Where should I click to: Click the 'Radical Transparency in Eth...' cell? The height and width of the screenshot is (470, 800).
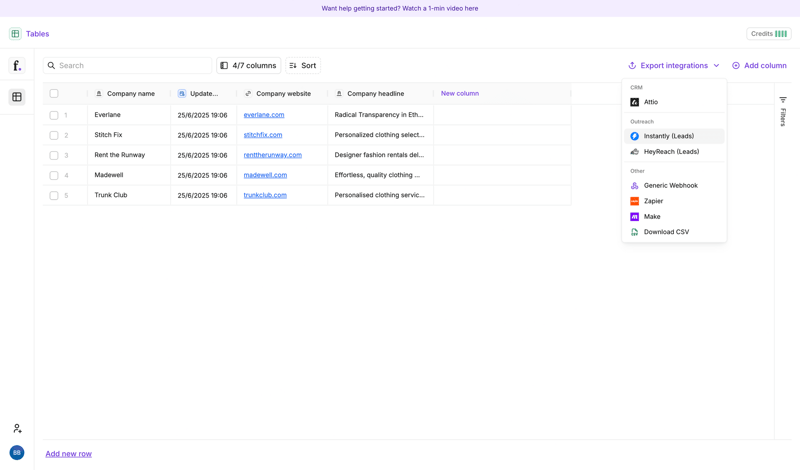point(381,115)
